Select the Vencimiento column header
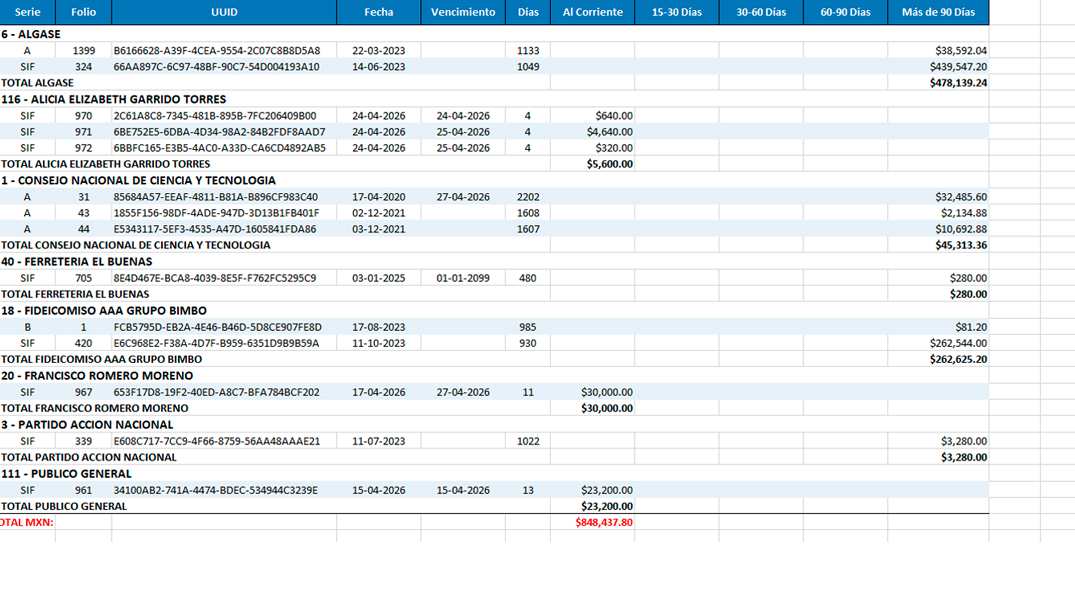The width and height of the screenshot is (1075, 592). click(x=463, y=12)
